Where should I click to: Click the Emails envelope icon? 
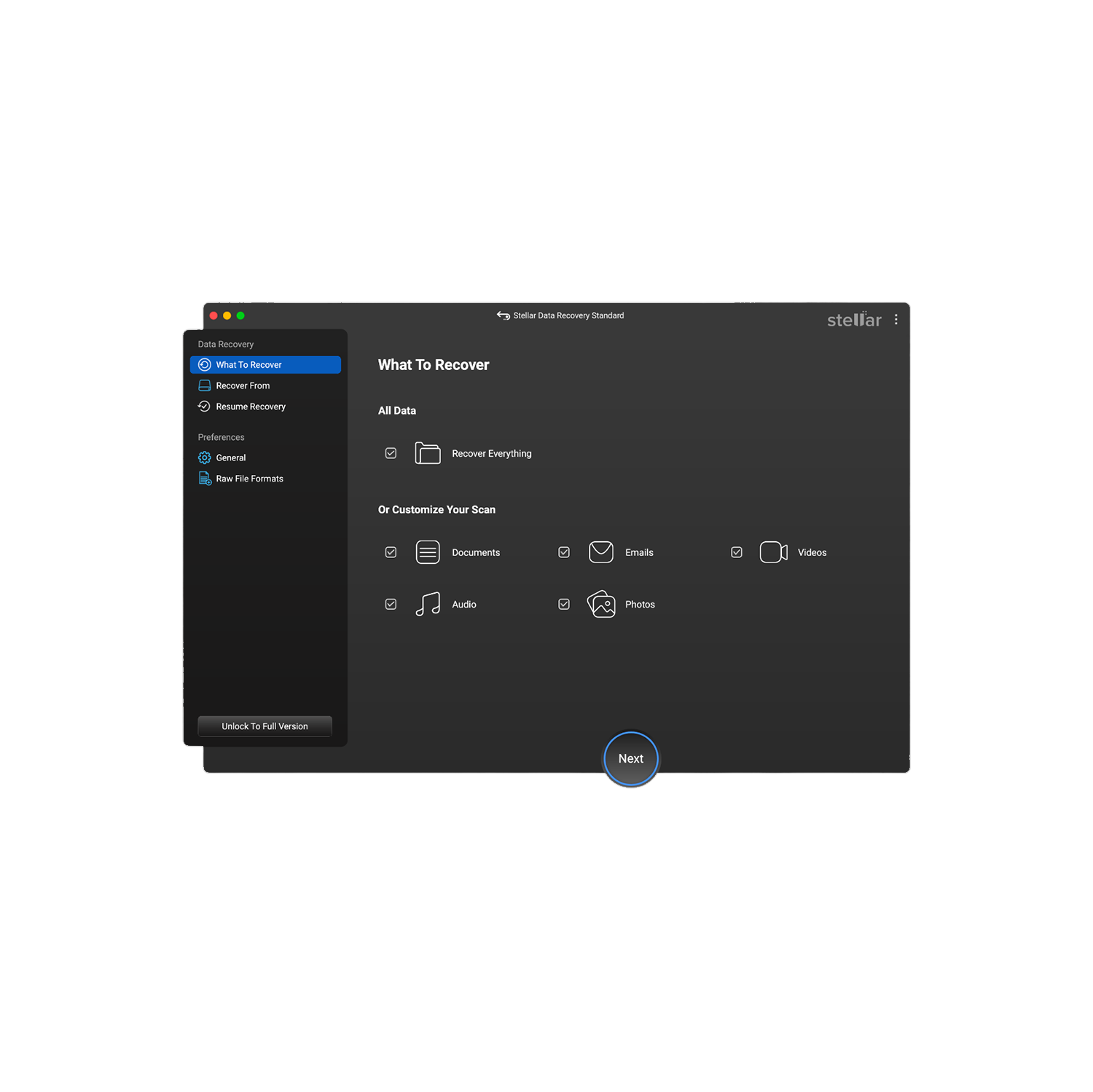pyautogui.click(x=600, y=551)
